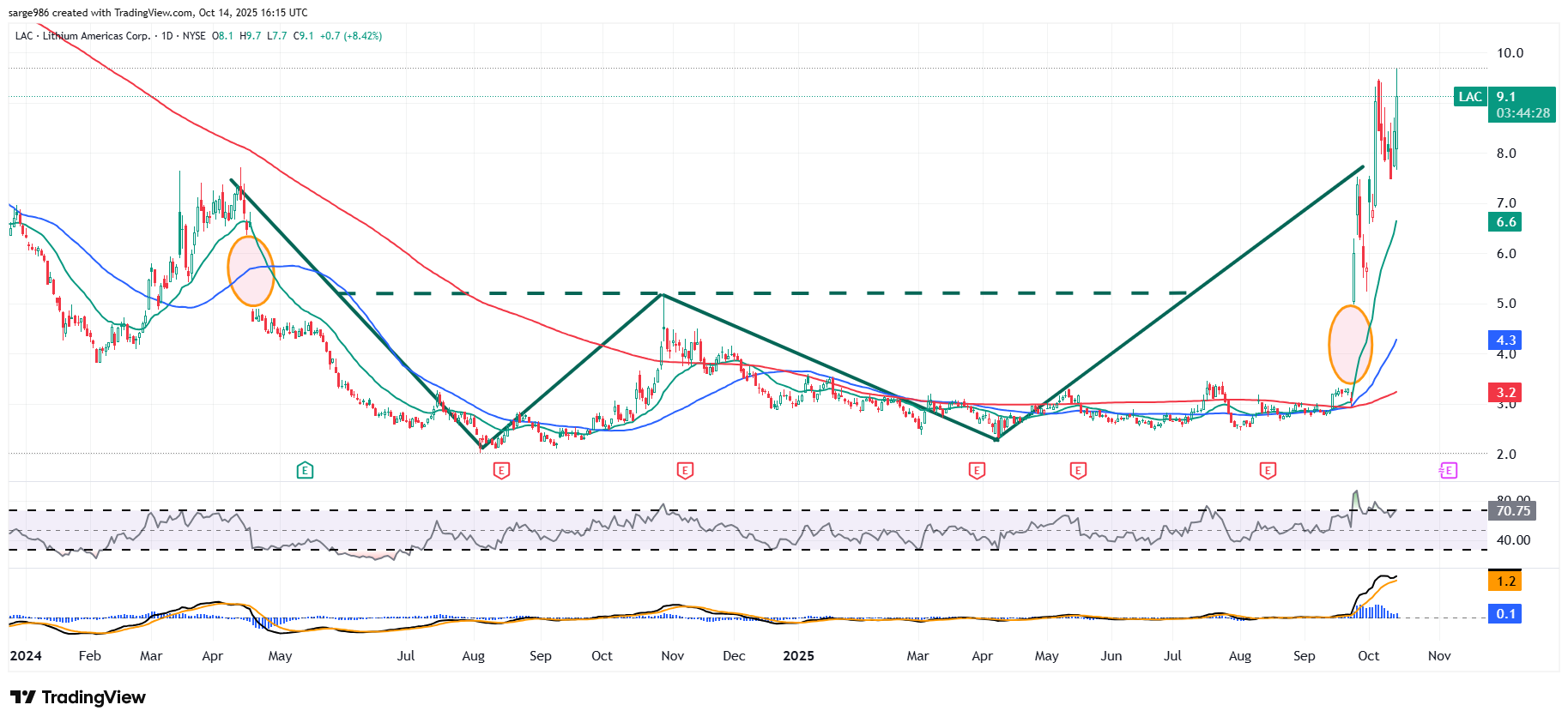The height and width of the screenshot is (723, 1568).
Task: Click the green earnings marker near May 2024
Action: 305,470
